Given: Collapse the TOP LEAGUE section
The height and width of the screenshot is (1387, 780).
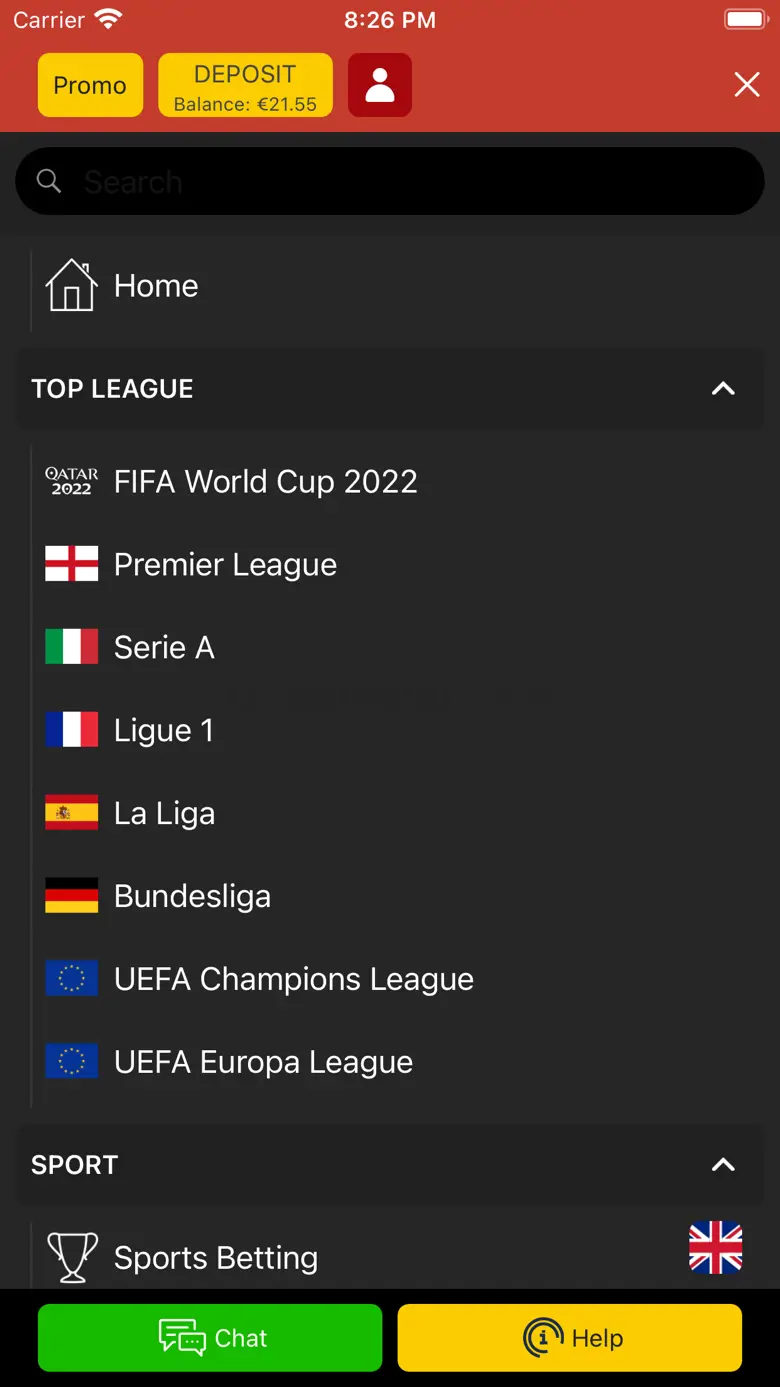Looking at the screenshot, I should tap(723, 388).
